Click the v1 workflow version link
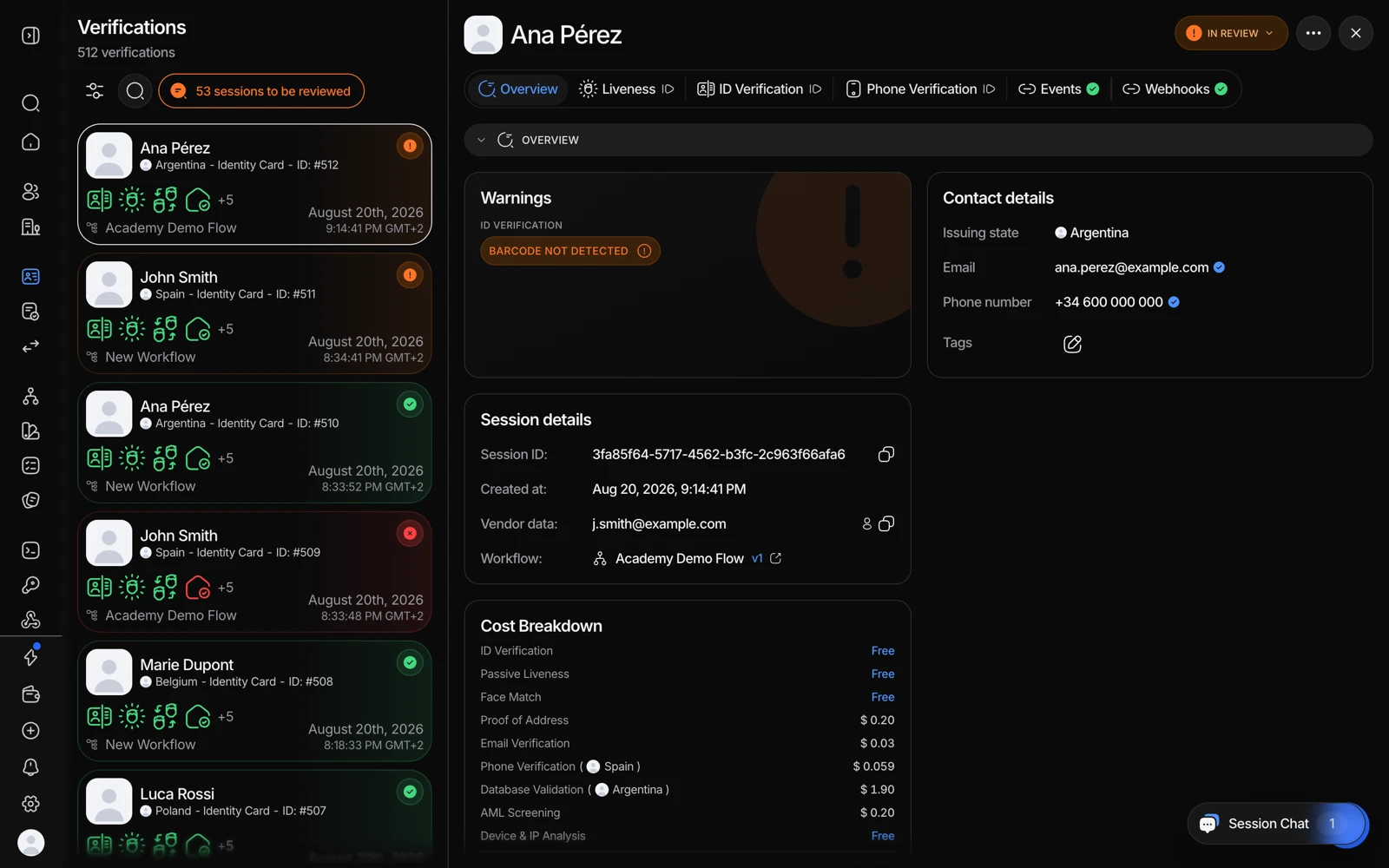This screenshot has height=868, width=1389. click(757, 559)
